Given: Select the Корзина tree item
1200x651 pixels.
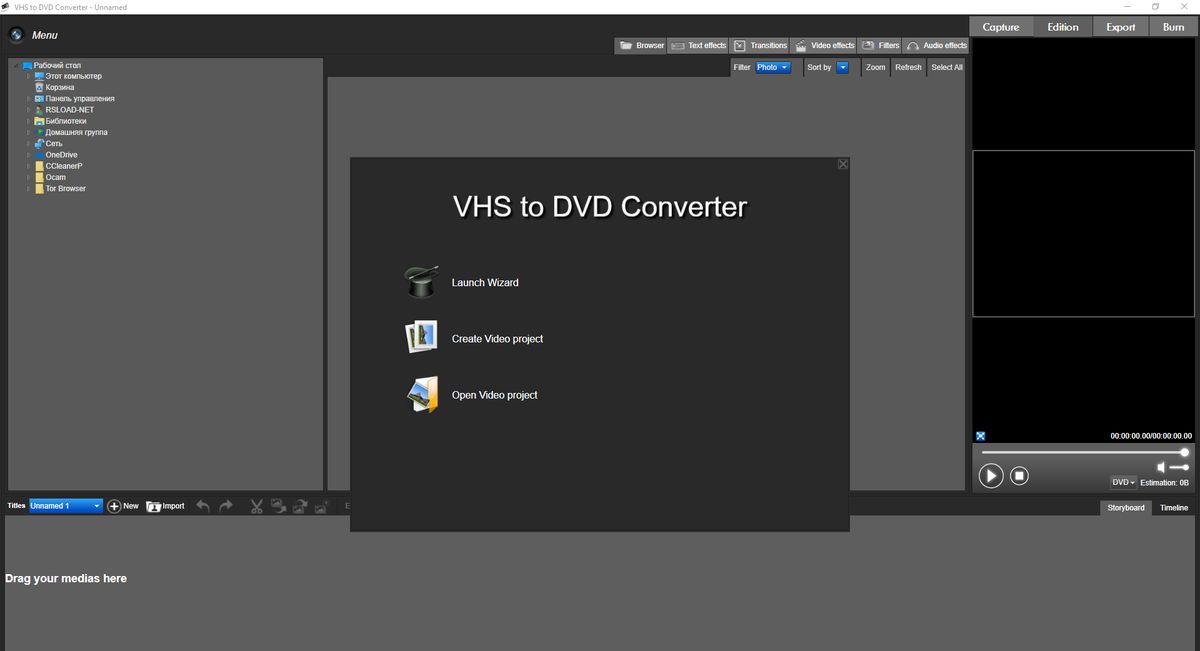Looking at the screenshot, I should point(60,87).
